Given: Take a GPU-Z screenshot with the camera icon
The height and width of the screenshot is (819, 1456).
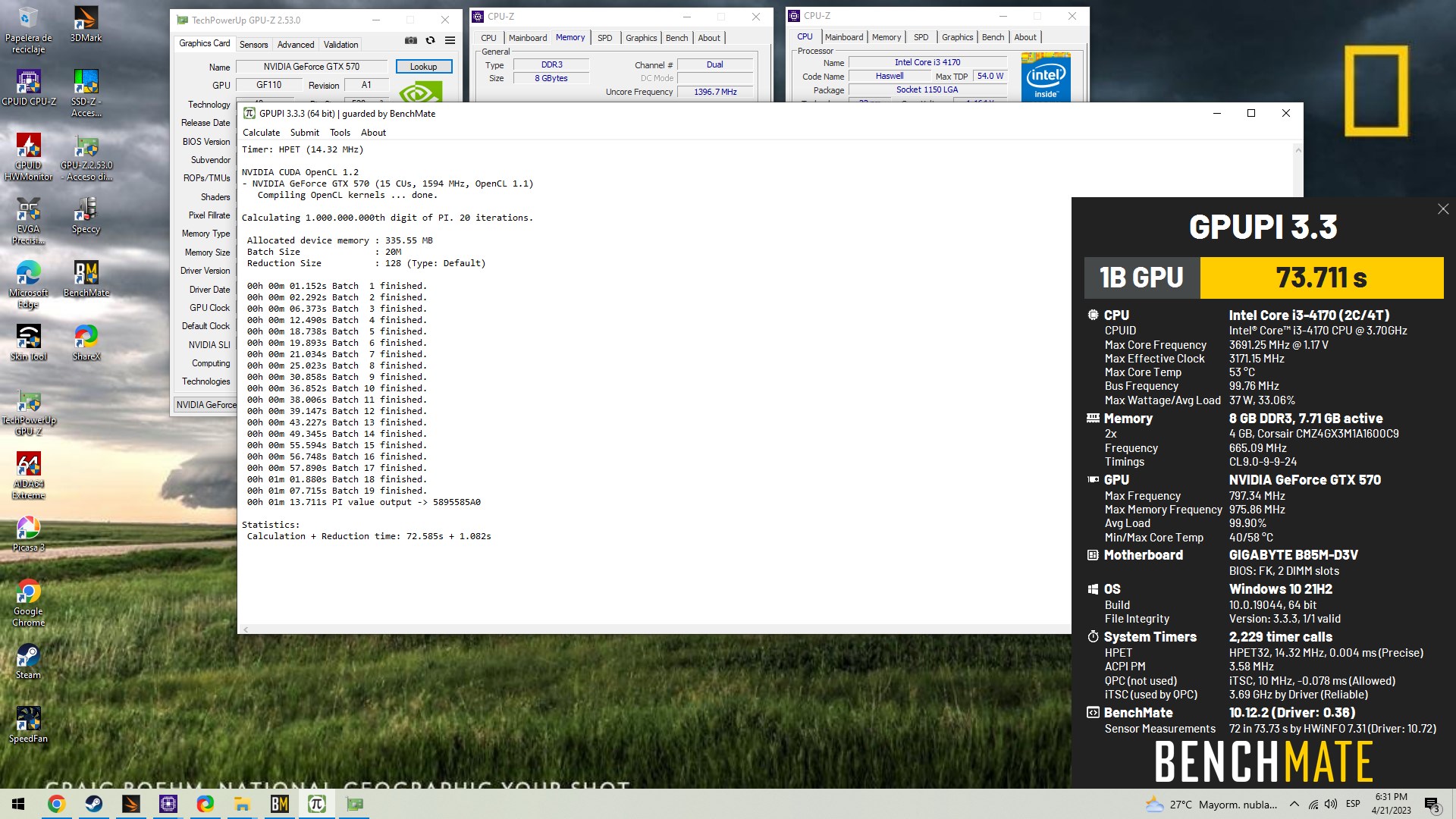Looking at the screenshot, I should (411, 41).
